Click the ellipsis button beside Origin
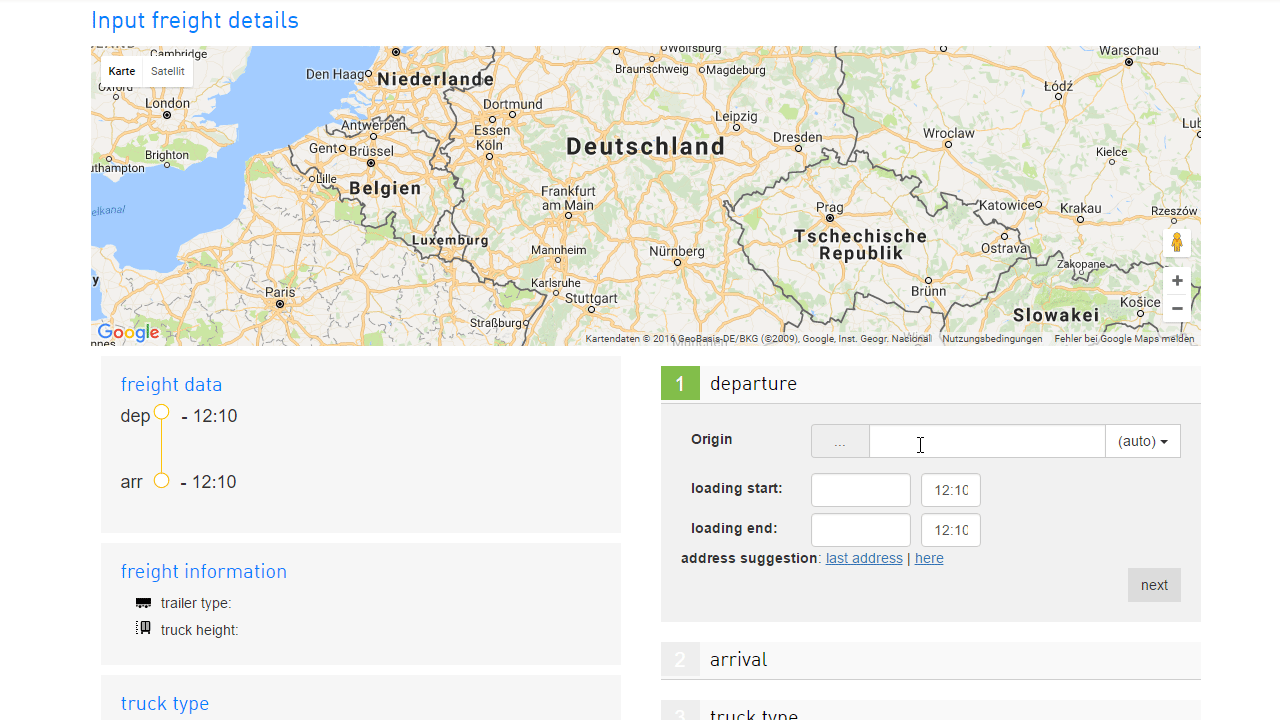 pyautogui.click(x=840, y=441)
